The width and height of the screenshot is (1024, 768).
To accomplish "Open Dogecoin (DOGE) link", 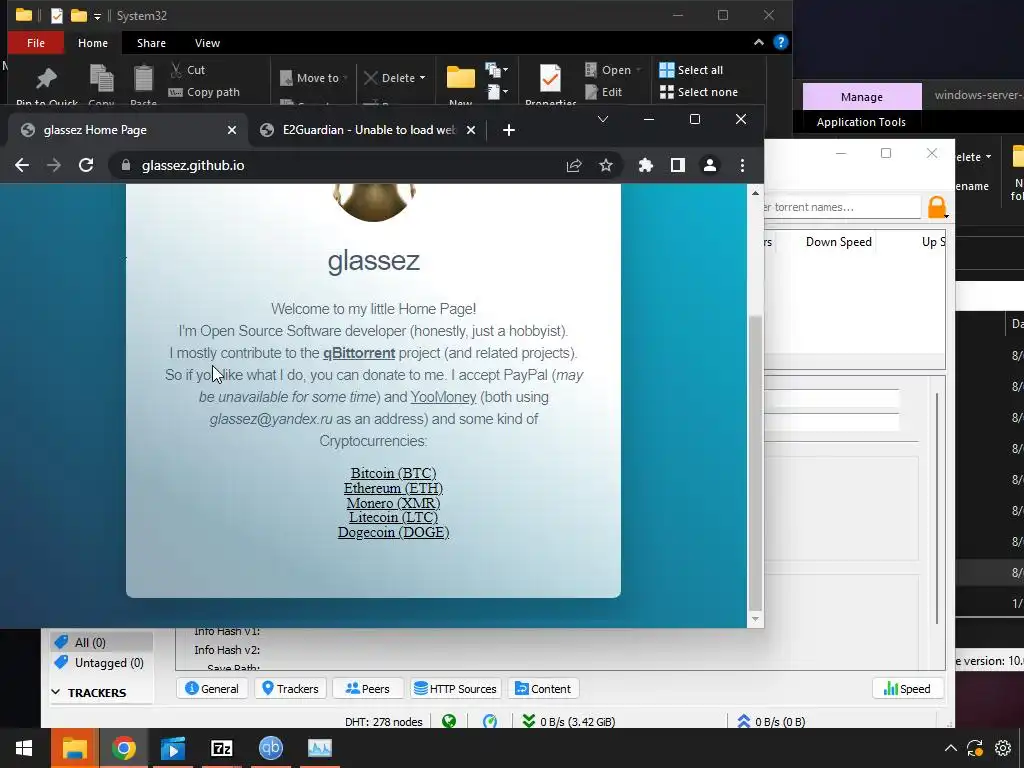I will 393,532.
